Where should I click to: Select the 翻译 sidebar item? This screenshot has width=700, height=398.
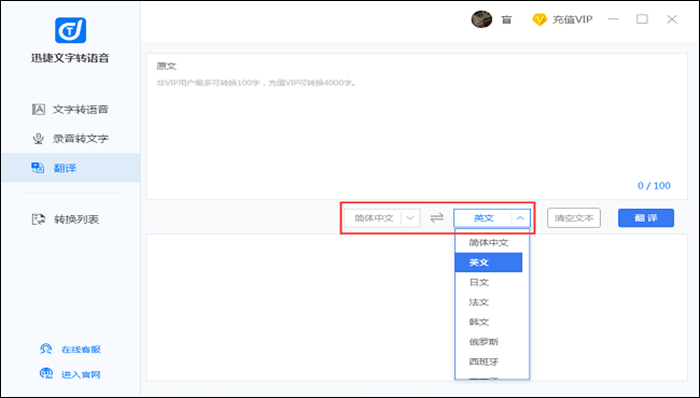[x=71, y=168]
